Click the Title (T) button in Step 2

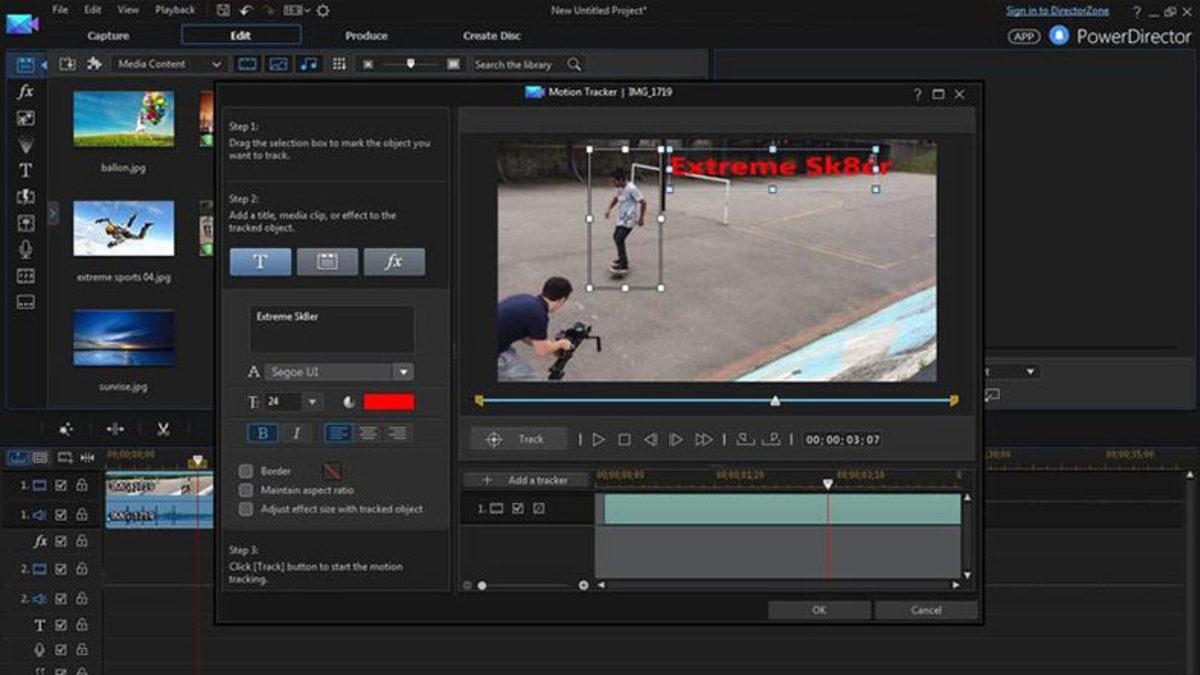coord(260,262)
